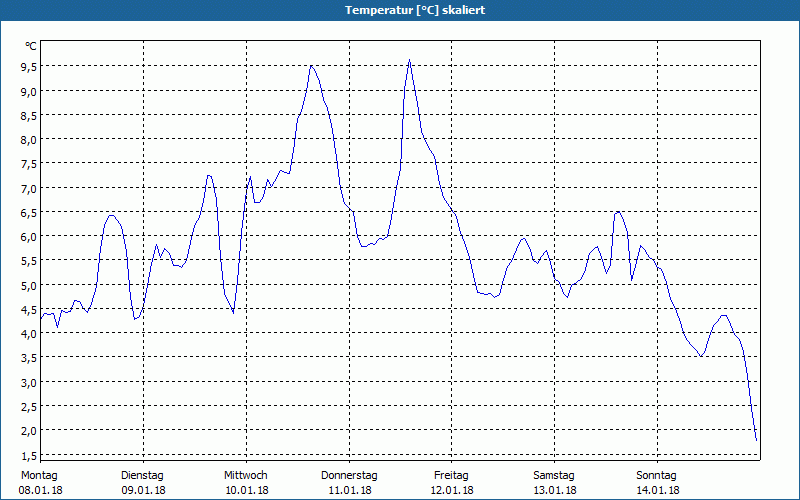Image resolution: width=800 pixels, height=500 pixels.
Task: Click the 7,0 y-axis label
Action: click(28, 188)
